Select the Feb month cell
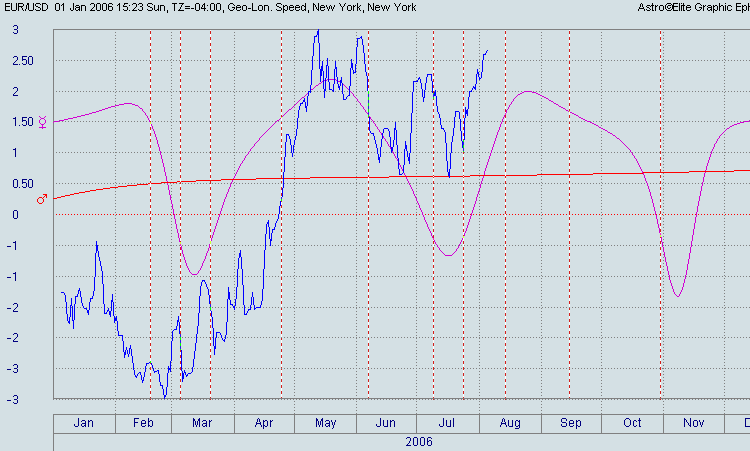 click(143, 424)
